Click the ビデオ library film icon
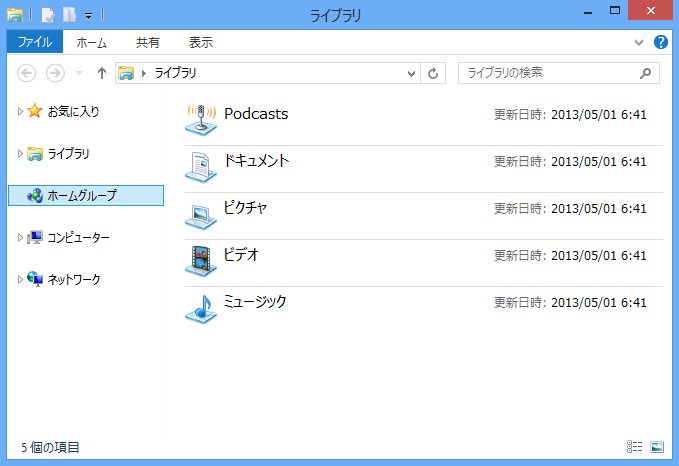Screen dimensions: 679x466 201,261
